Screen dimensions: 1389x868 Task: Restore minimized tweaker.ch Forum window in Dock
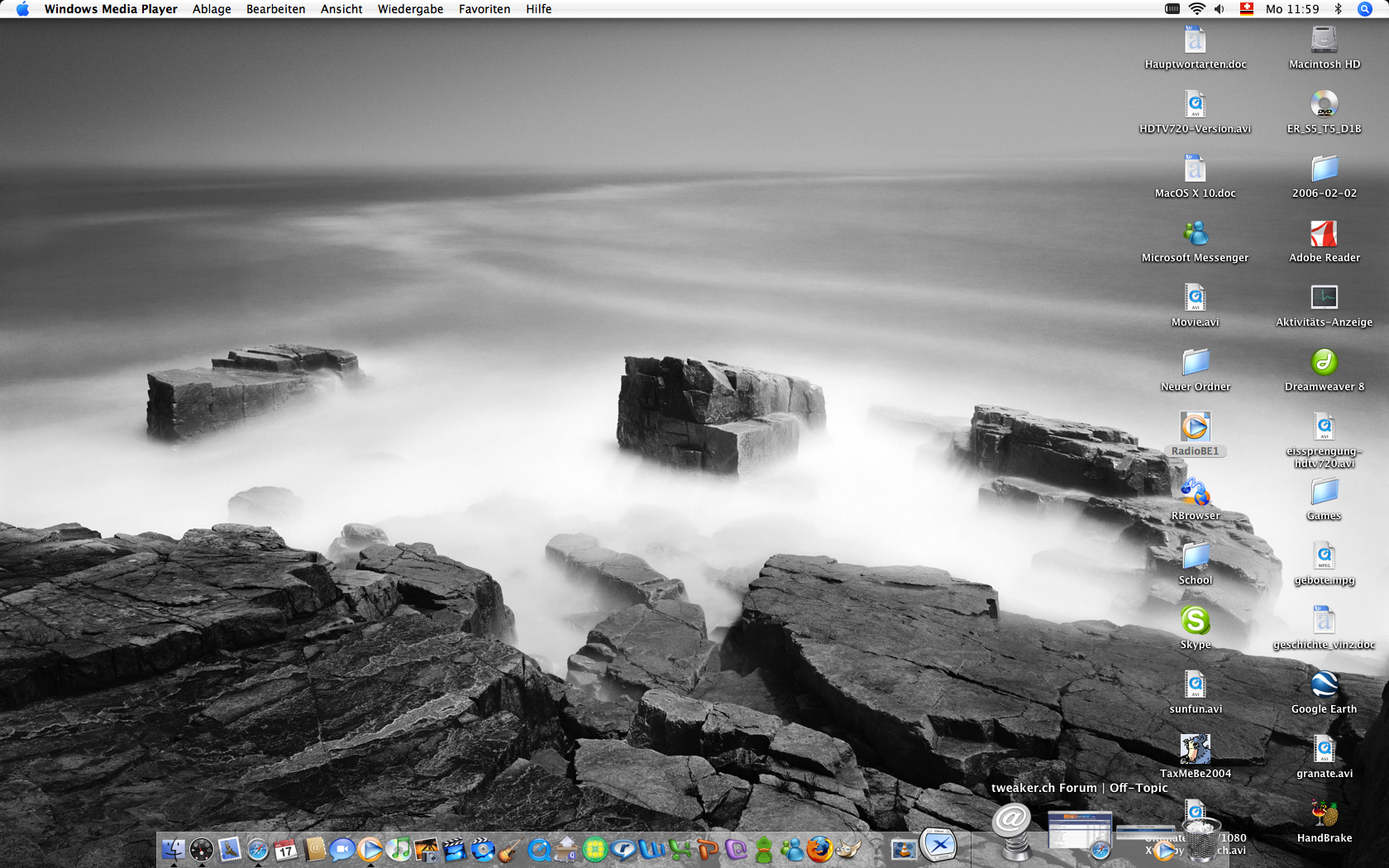1079,831
